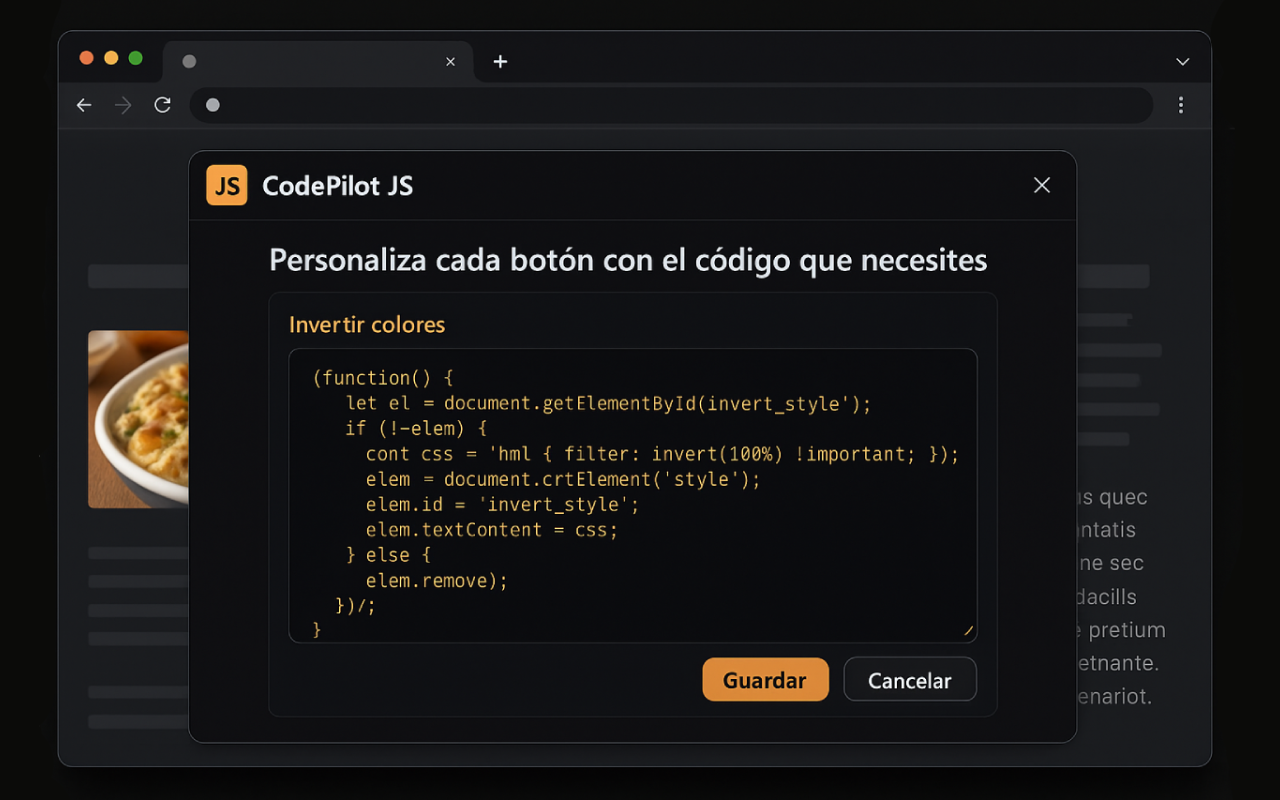Click the 'if (!-elem) {' code line

(416, 428)
